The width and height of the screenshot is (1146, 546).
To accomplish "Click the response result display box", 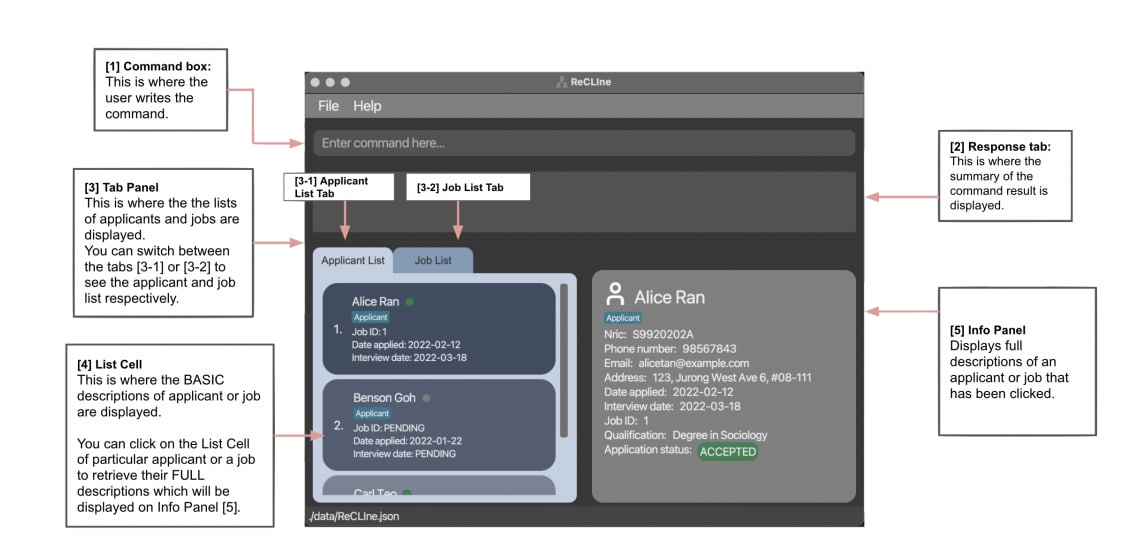I will [x=584, y=202].
